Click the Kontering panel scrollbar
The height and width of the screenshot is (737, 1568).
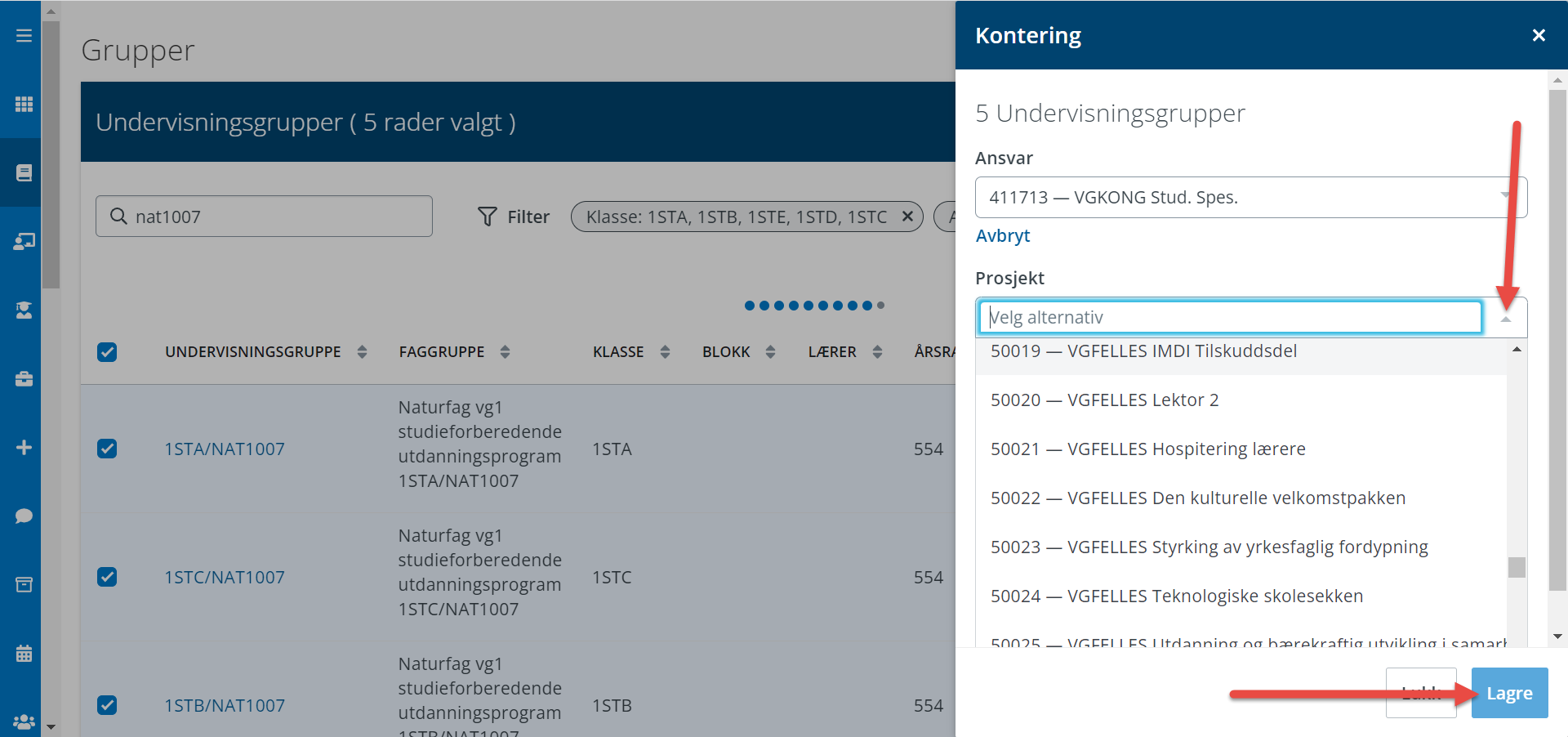click(1557, 340)
